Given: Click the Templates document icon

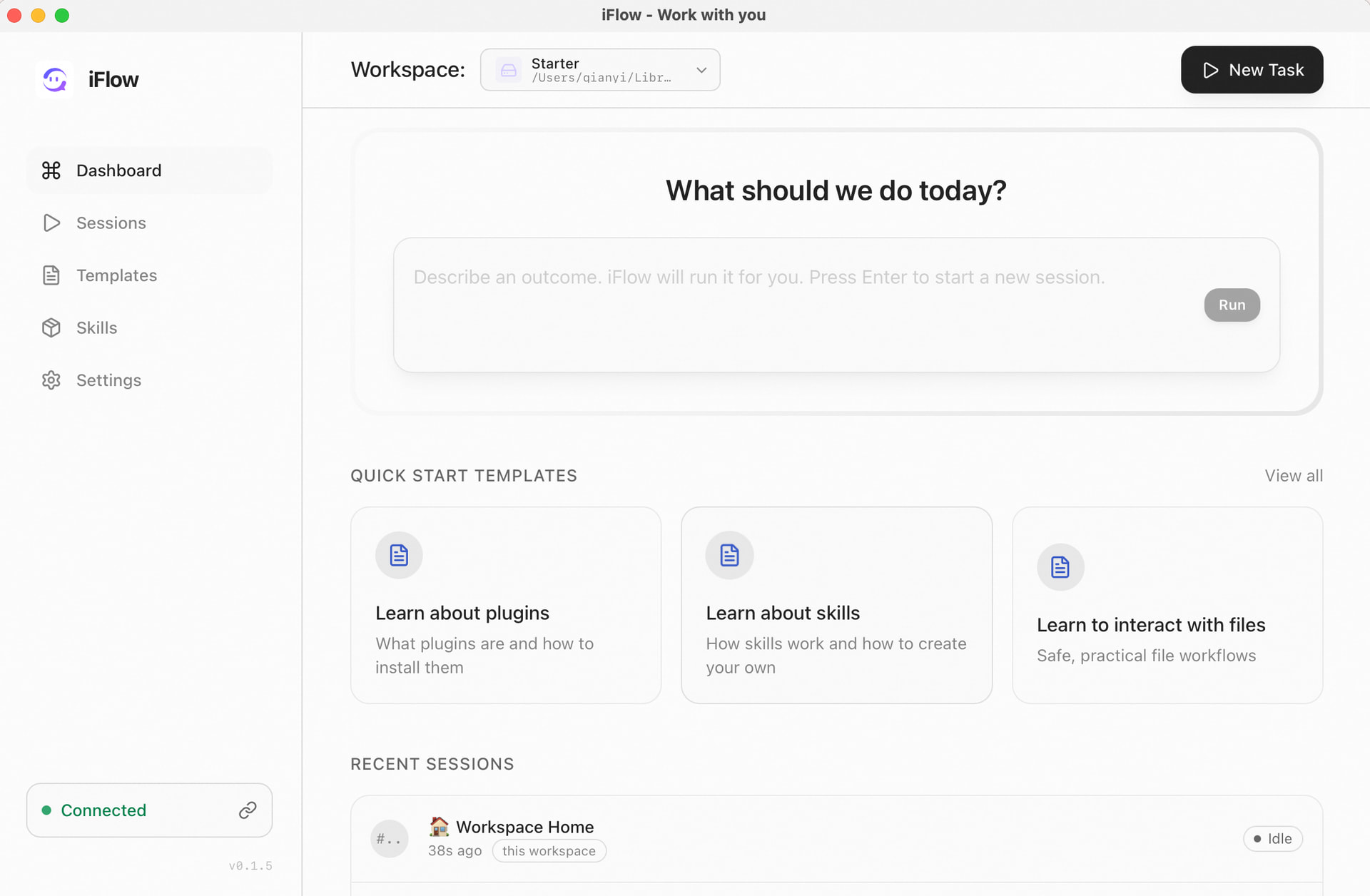Looking at the screenshot, I should (x=51, y=275).
